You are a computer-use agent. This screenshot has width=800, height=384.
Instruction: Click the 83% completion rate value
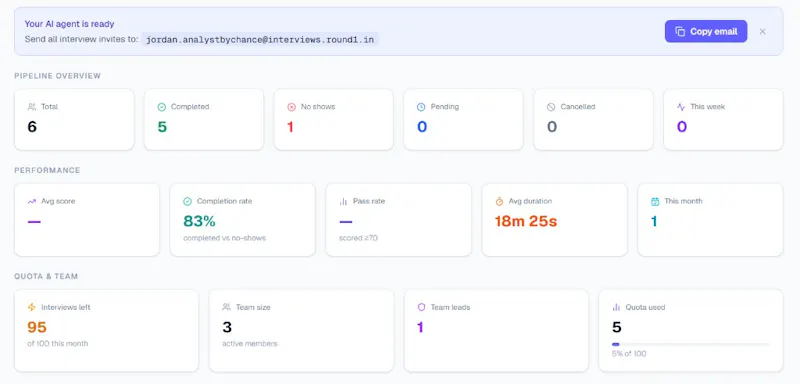tap(199, 221)
